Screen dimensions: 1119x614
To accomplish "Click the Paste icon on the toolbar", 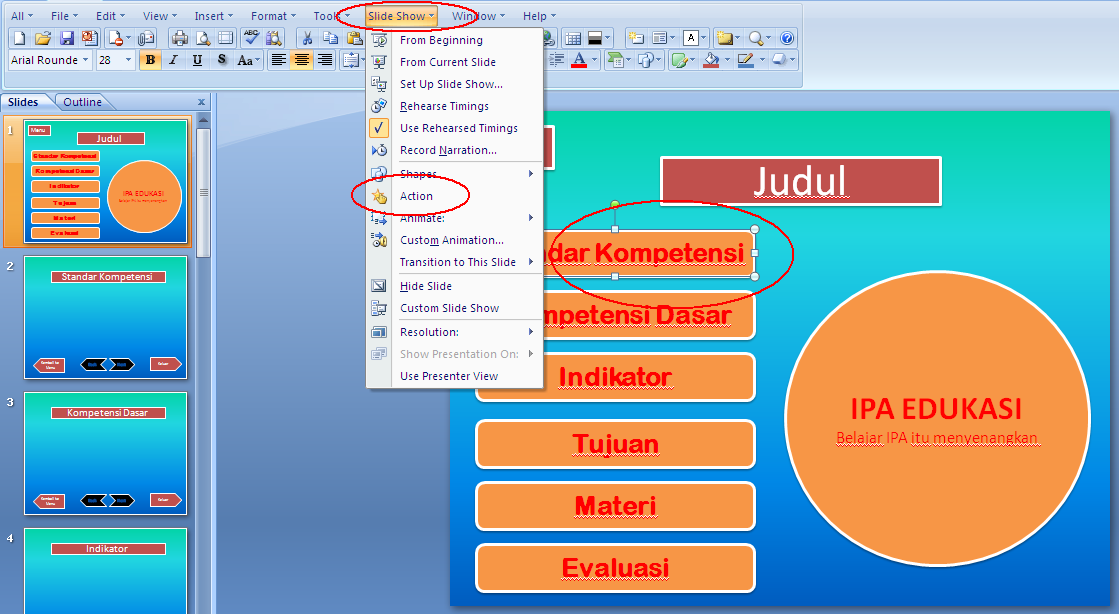I will (x=354, y=38).
